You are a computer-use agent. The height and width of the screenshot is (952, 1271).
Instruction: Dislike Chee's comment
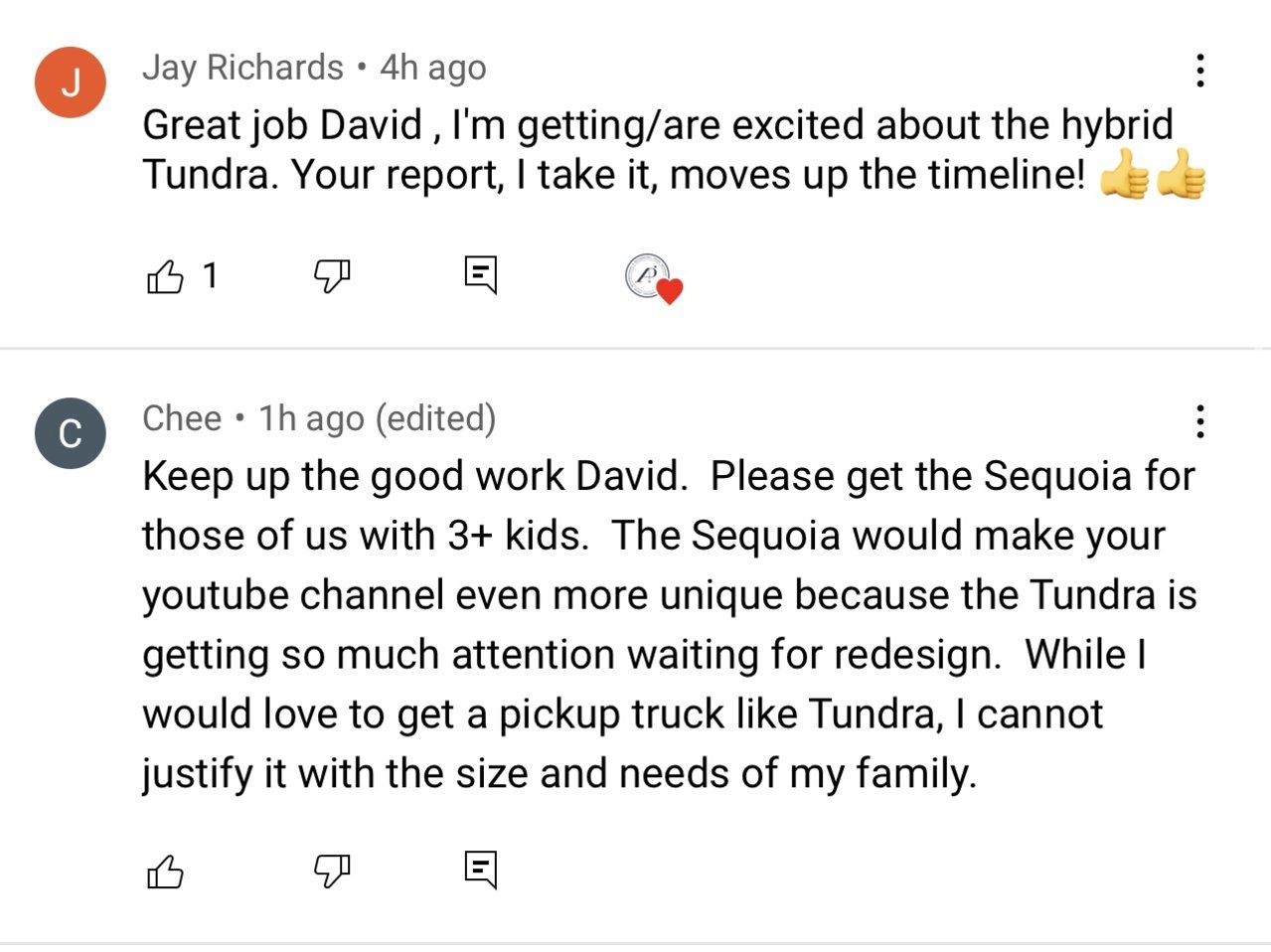(x=333, y=872)
